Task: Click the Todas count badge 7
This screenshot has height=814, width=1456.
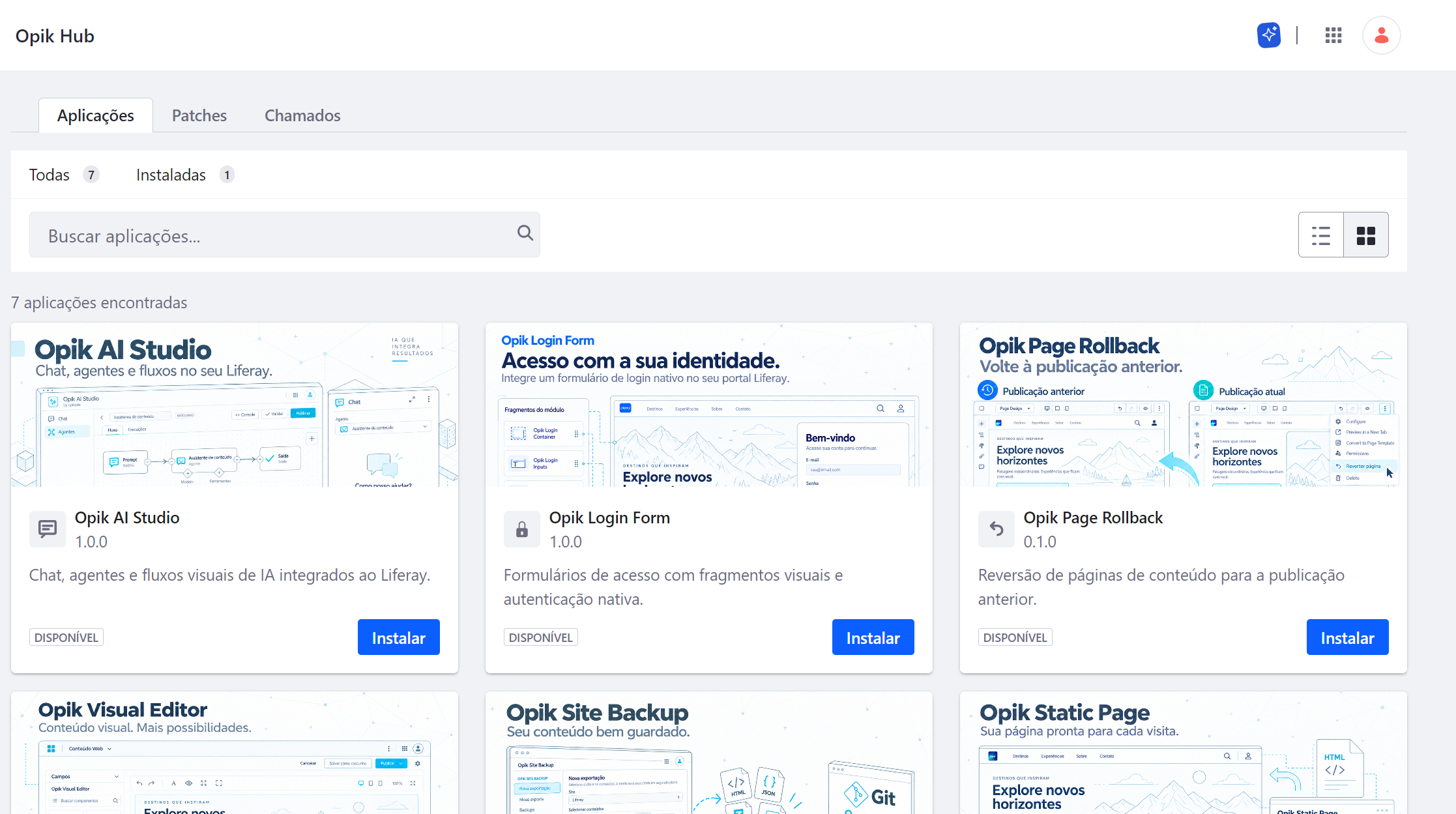Action: pyautogui.click(x=91, y=175)
